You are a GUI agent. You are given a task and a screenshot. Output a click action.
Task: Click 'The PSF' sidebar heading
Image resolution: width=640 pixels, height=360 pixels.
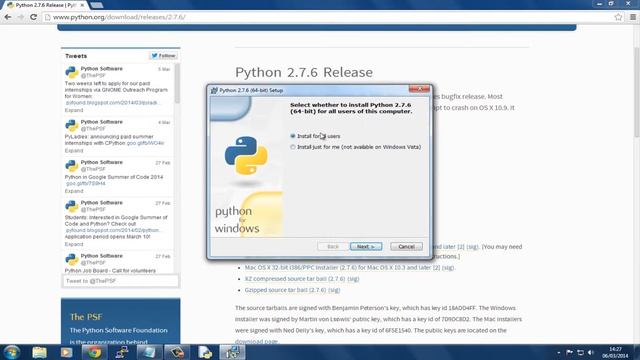click(x=86, y=317)
